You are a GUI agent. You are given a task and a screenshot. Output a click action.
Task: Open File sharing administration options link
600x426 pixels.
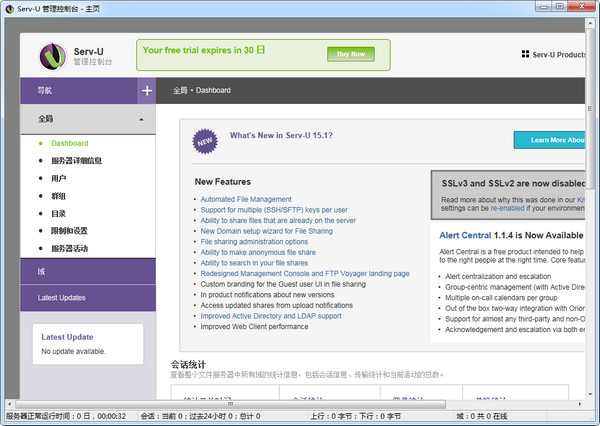[254, 242]
